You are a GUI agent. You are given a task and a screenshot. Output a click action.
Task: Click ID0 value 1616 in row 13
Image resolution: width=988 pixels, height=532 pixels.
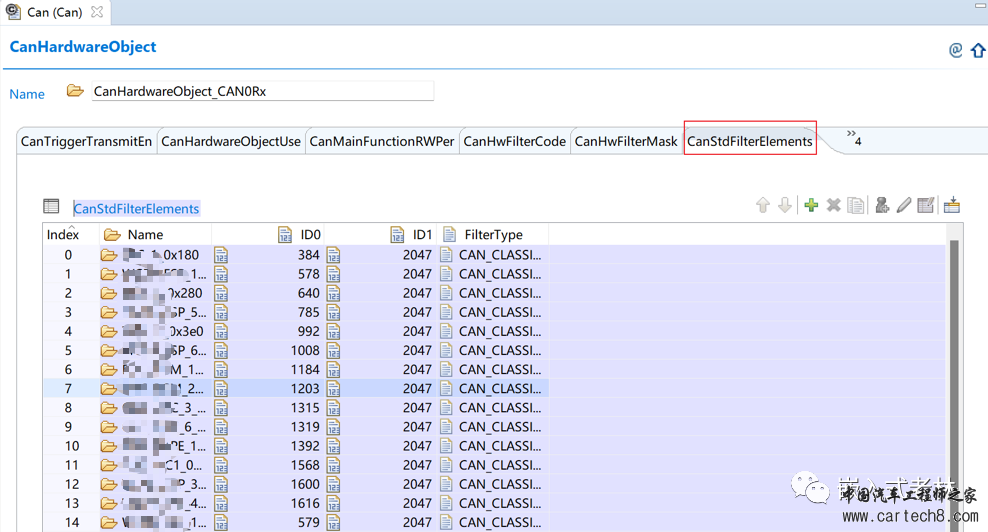[x=305, y=503]
